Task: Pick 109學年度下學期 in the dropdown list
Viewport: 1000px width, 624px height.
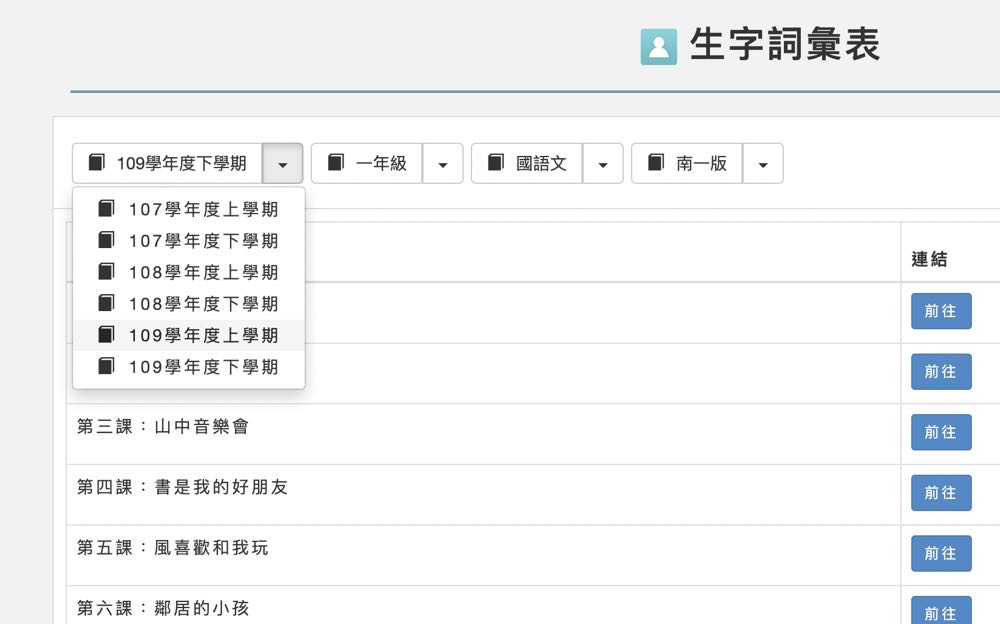Action: 189,367
